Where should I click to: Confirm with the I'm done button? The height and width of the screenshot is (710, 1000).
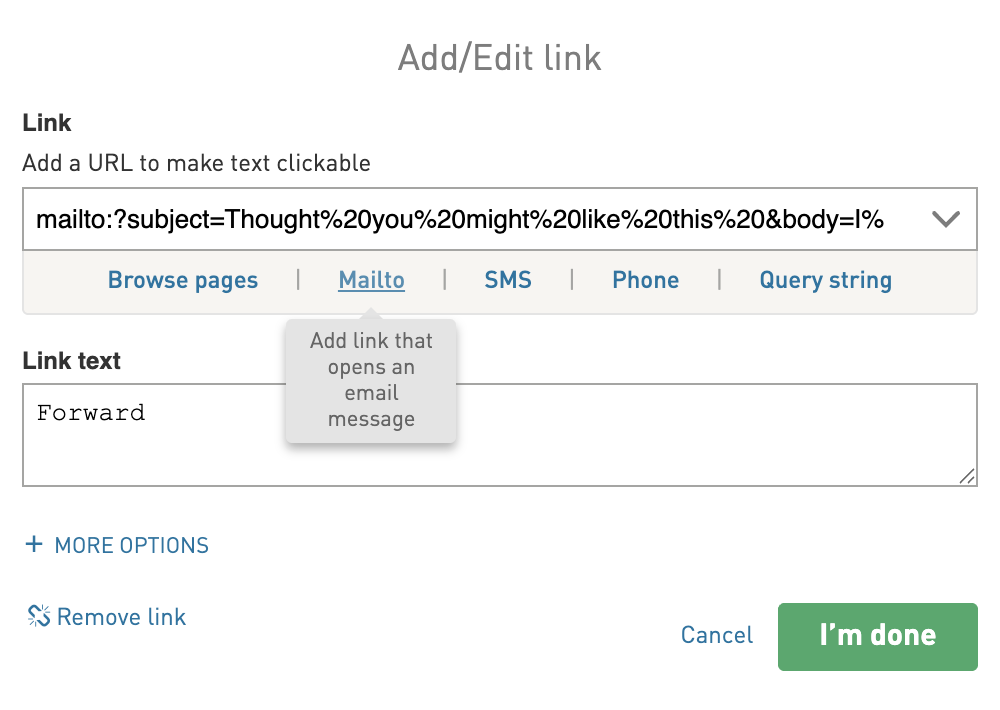pyautogui.click(x=878, y=637)
